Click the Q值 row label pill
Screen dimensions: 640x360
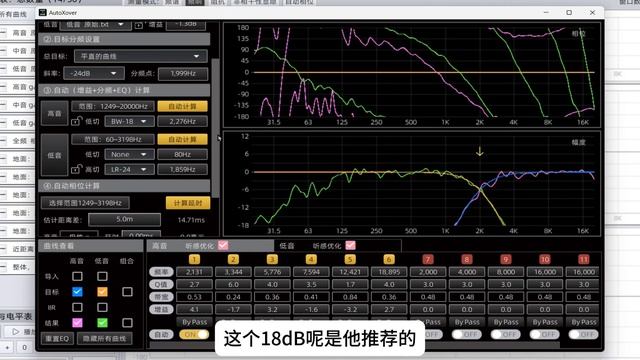(x=161, y=284)
